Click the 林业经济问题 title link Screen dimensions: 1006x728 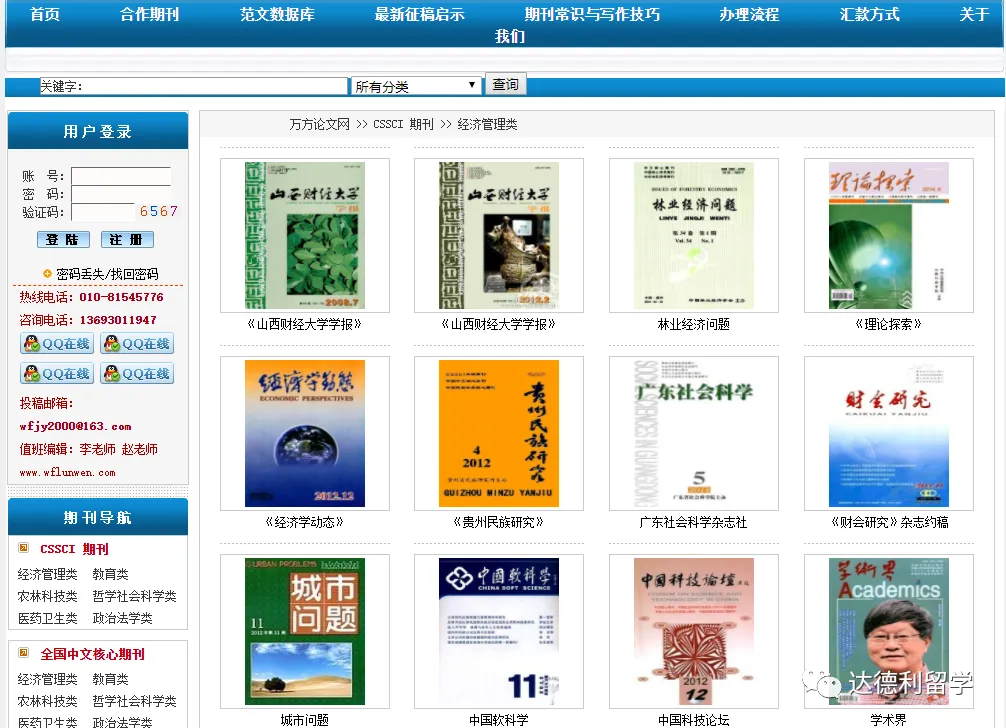coord(694,325)
